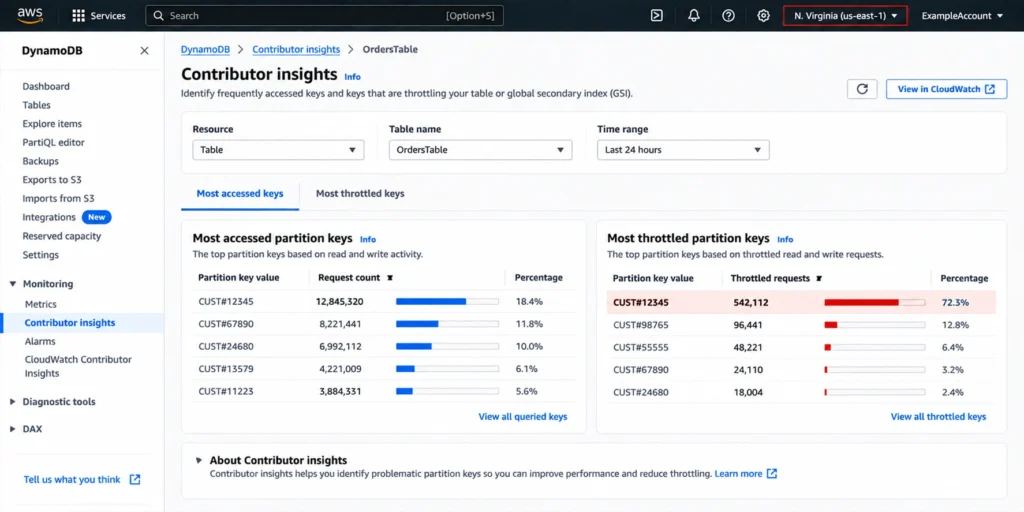This screenshot has height=512, width=1024.
Task: Click the 18.4% blue bar for CUST#12345
Action: [x=431, y=302]
